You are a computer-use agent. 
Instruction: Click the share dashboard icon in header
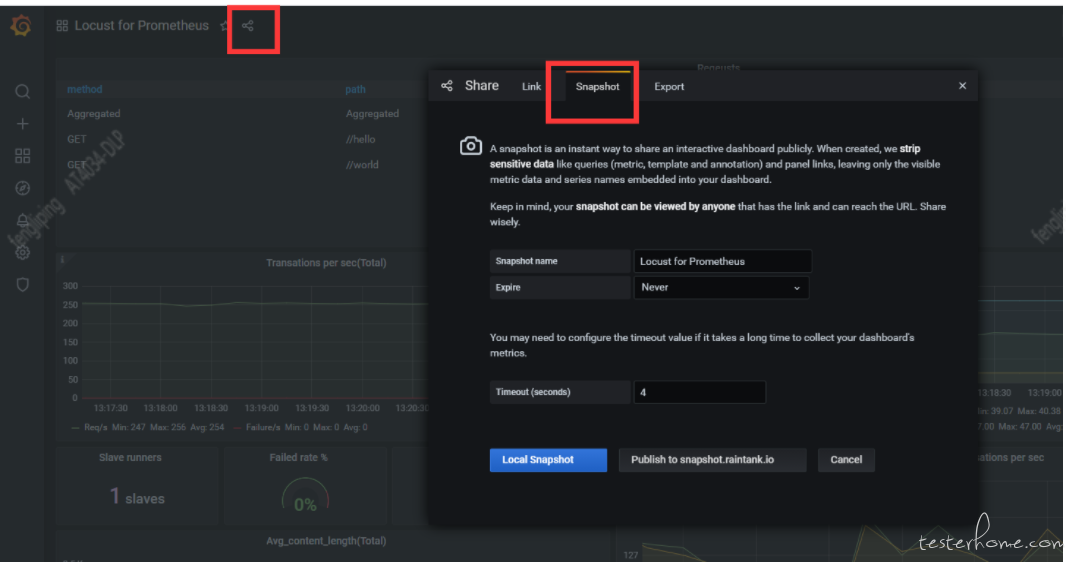[x=248, y=26]
